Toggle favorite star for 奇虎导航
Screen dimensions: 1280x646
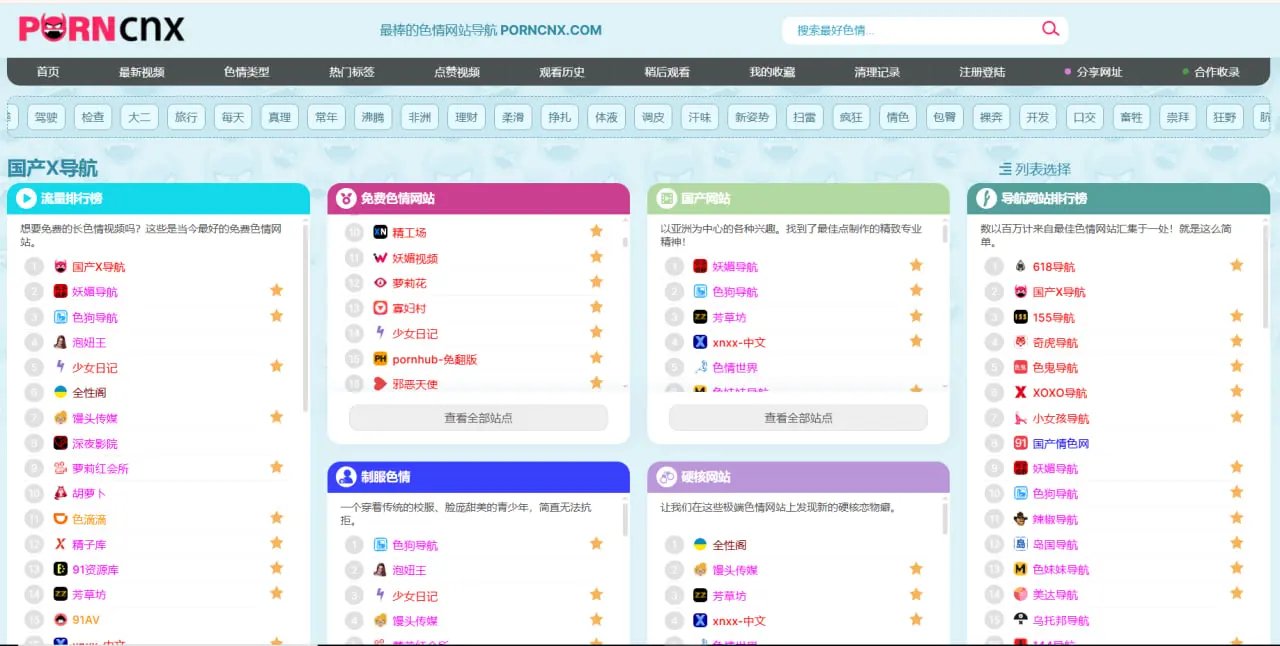pyautogui.click(x=1236, y=341)
